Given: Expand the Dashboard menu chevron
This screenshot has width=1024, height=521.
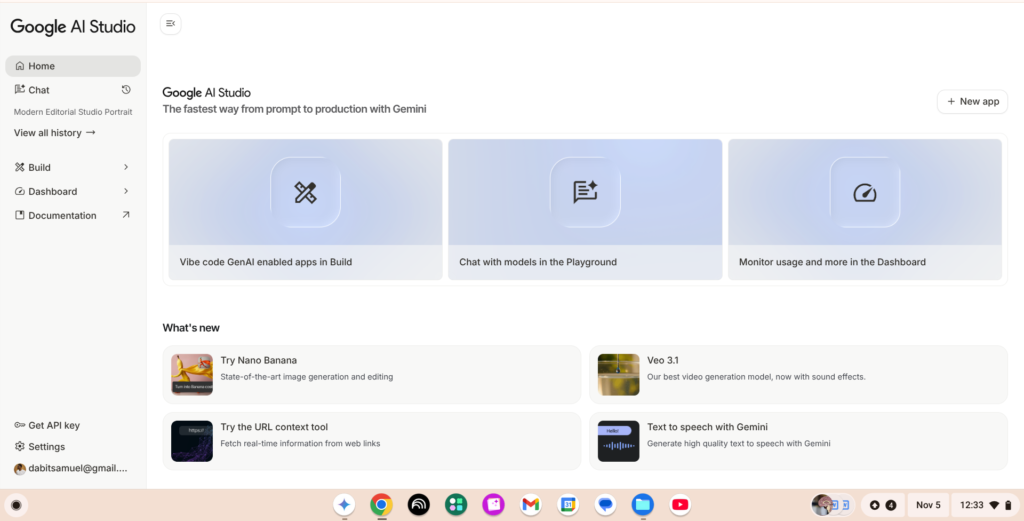Looking at the screenshot, I should 126,191.
